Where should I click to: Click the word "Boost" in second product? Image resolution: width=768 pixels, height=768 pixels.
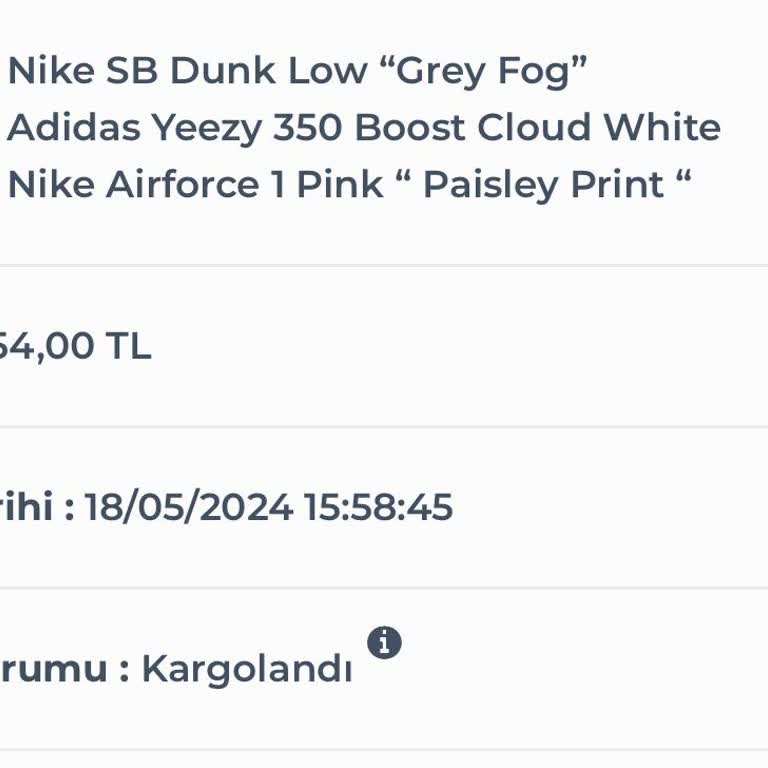[x=410, y=128]
